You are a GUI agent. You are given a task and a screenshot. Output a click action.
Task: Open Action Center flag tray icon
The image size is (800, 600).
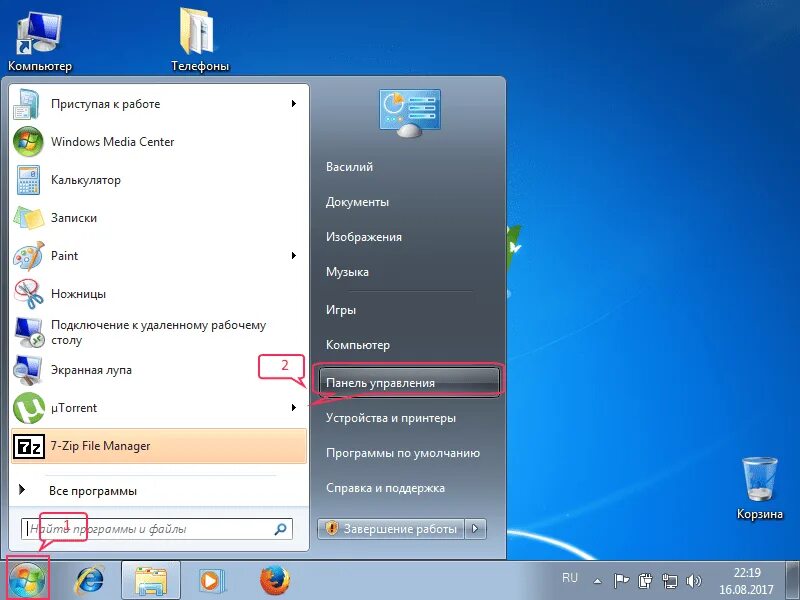(x=620, y=581)
